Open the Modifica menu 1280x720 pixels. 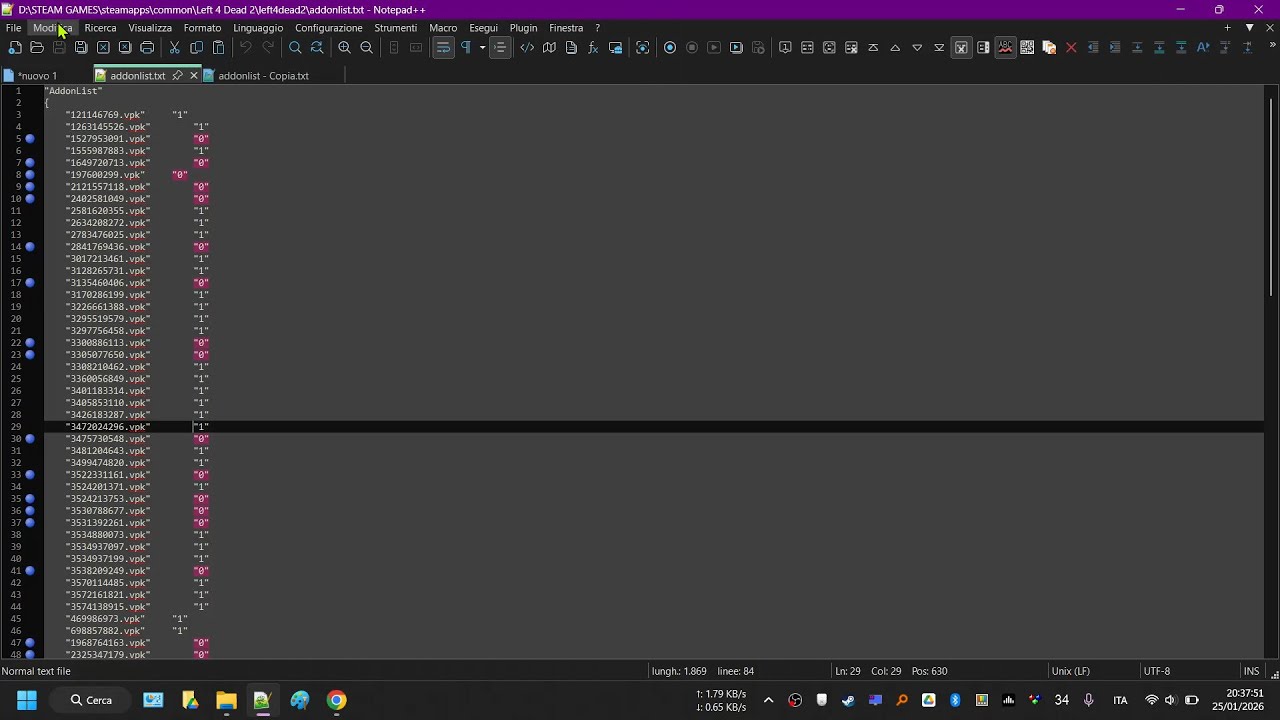(52, 28)
